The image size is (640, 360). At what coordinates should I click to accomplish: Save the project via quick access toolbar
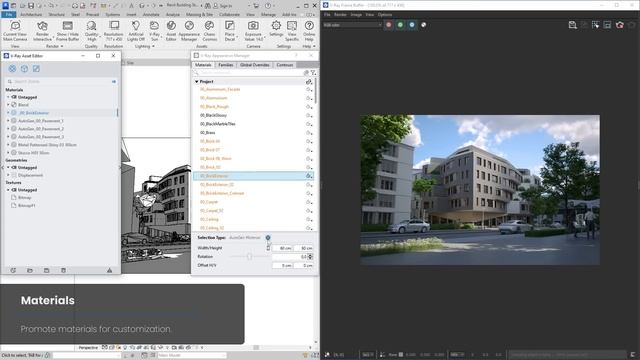(31, 6)
